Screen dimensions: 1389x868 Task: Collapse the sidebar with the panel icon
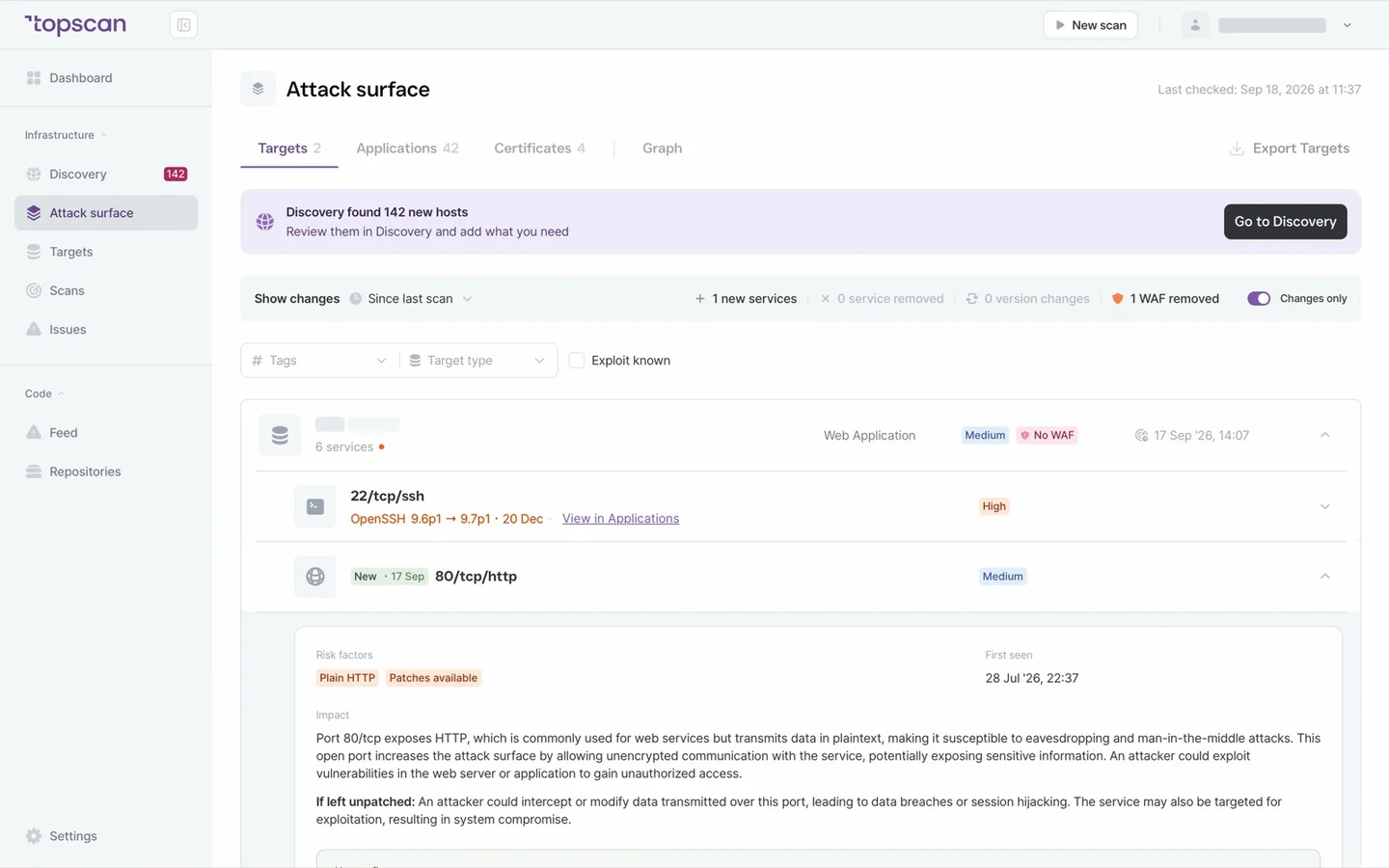tap(183, 25)
